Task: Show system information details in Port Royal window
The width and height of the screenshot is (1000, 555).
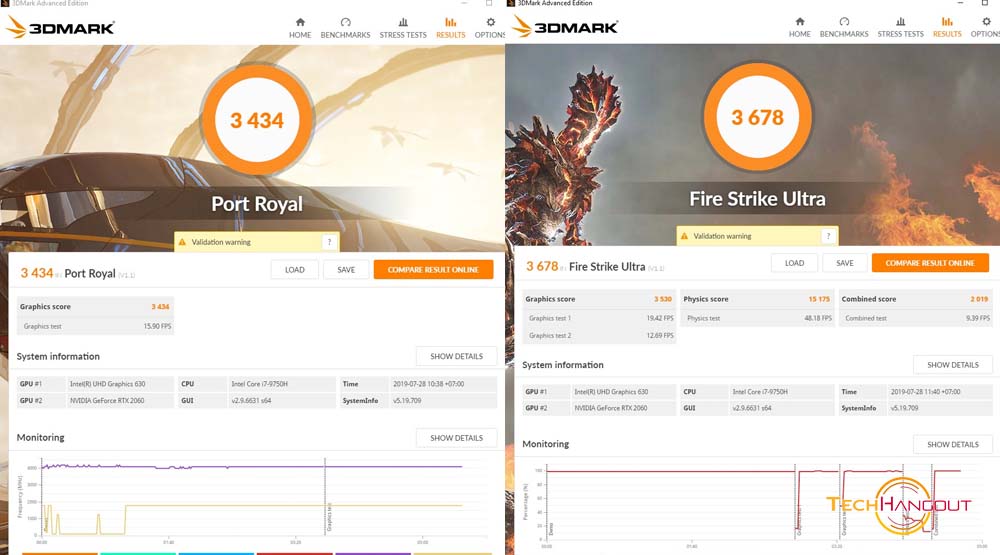Action: [457, 356]
